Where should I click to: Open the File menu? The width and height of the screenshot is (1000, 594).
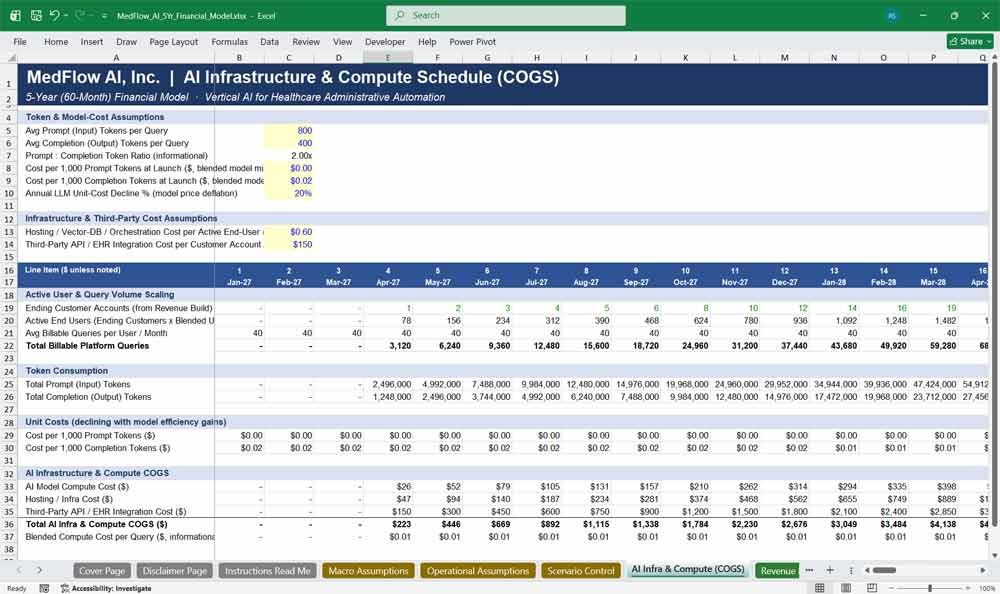coord(20,41)
